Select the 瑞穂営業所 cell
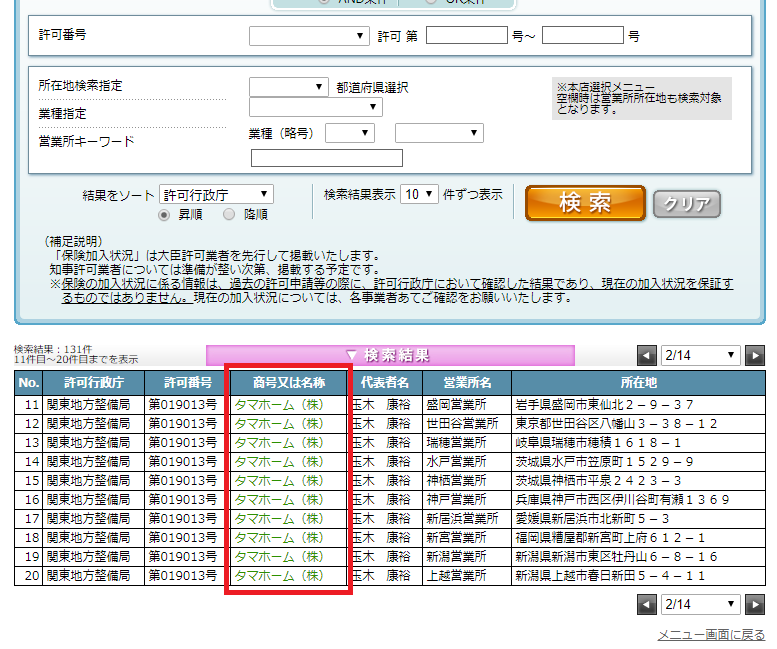Image resolution: width=777 pixels, height=649 pixels. (x=467, y=442)
